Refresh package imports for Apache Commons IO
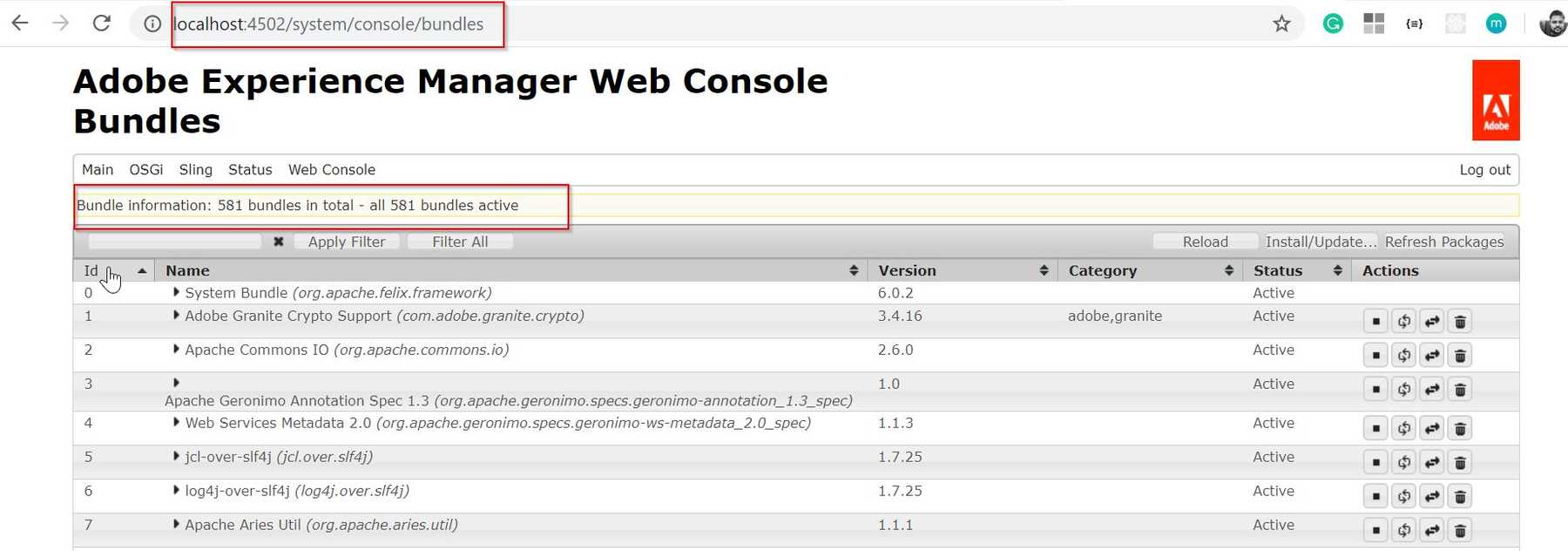 (1403, 356)
